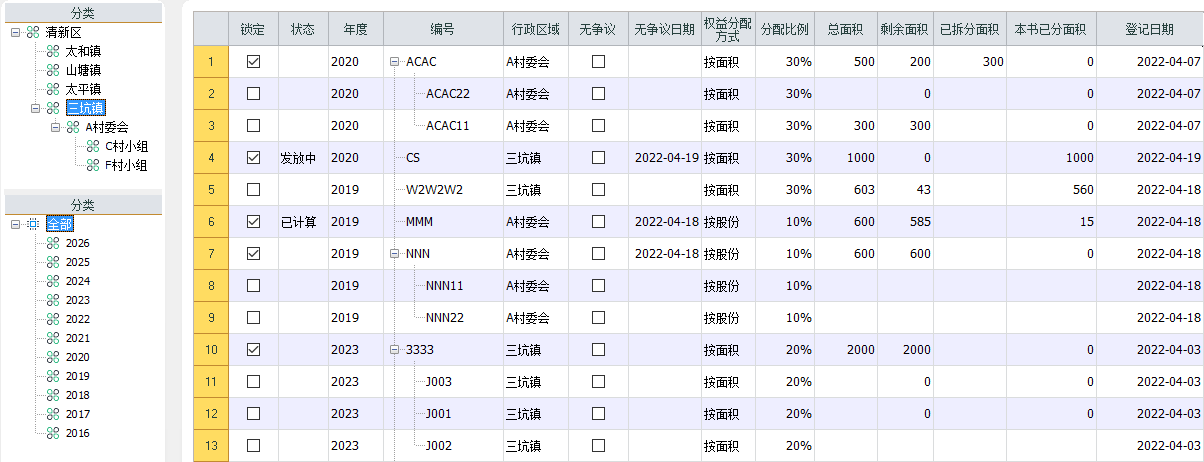This screenshot has width=1204, height=462.
Task: Click the icon beside year 2023
Action: [x=53, y=300]
